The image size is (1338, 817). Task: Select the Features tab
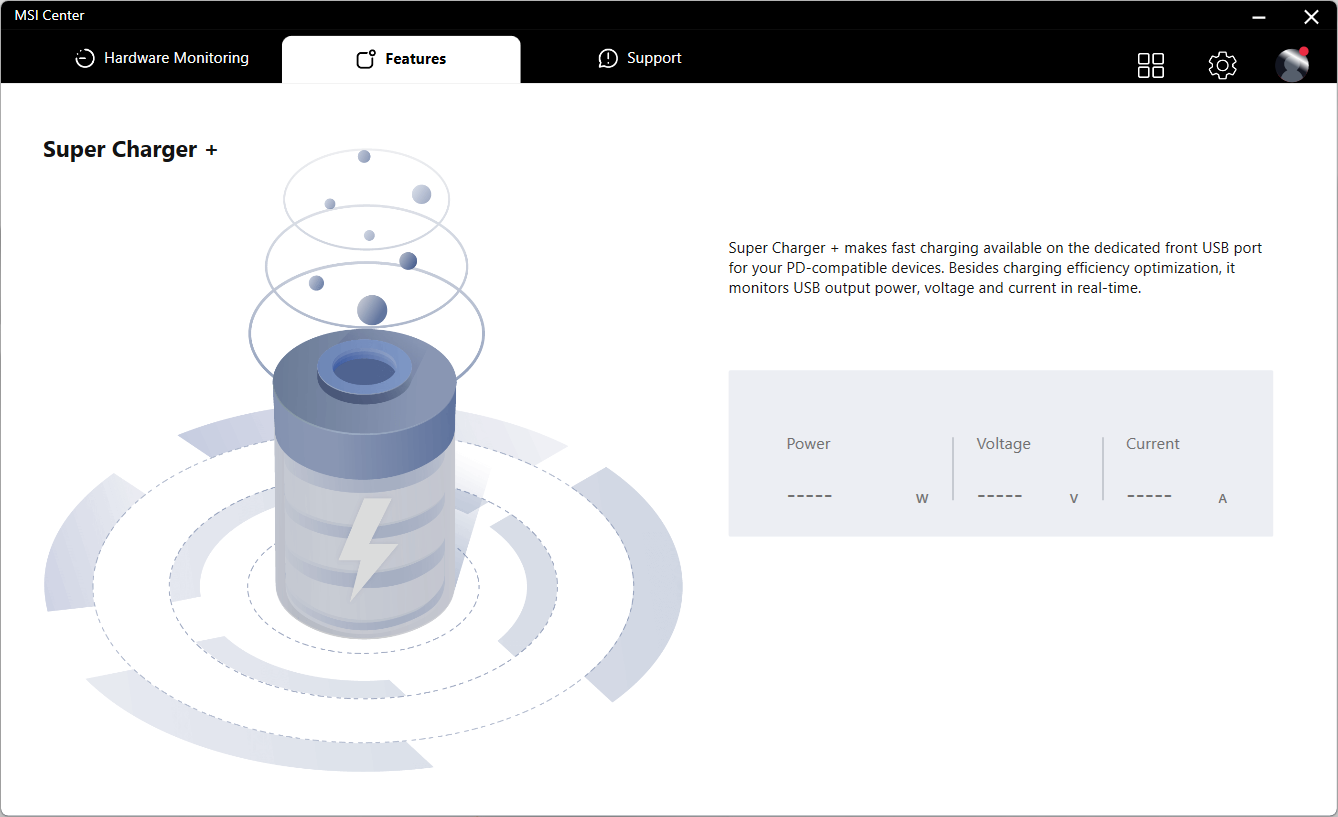coord(401,59)
